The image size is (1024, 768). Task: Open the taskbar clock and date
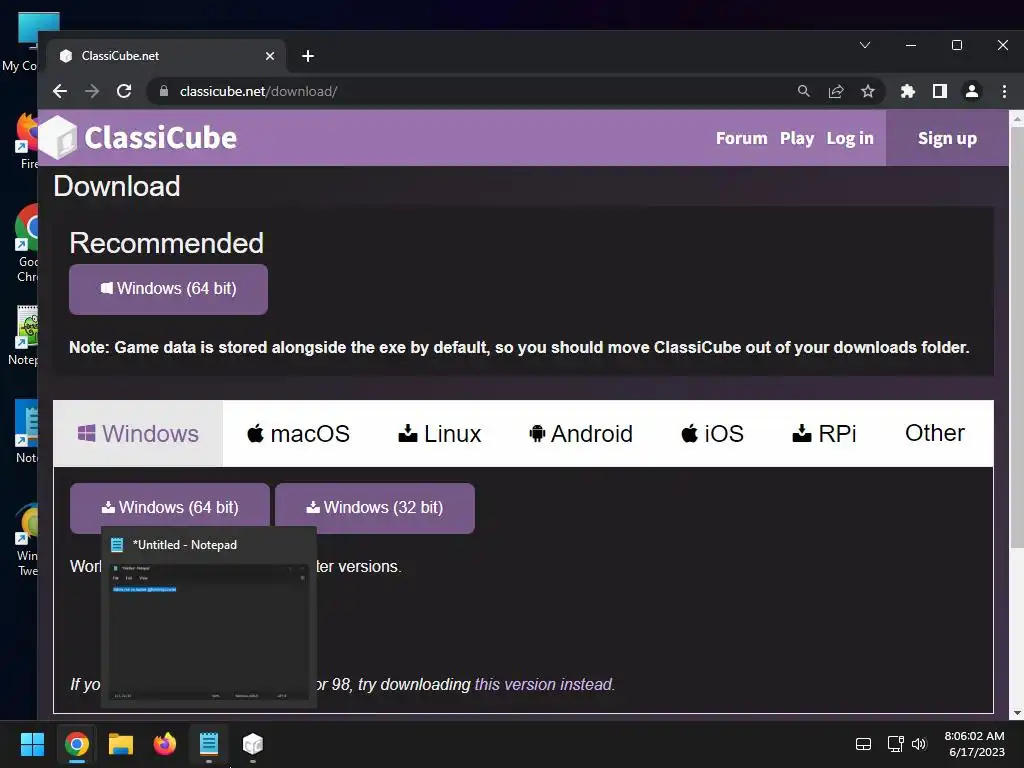[x=974, y=744]
